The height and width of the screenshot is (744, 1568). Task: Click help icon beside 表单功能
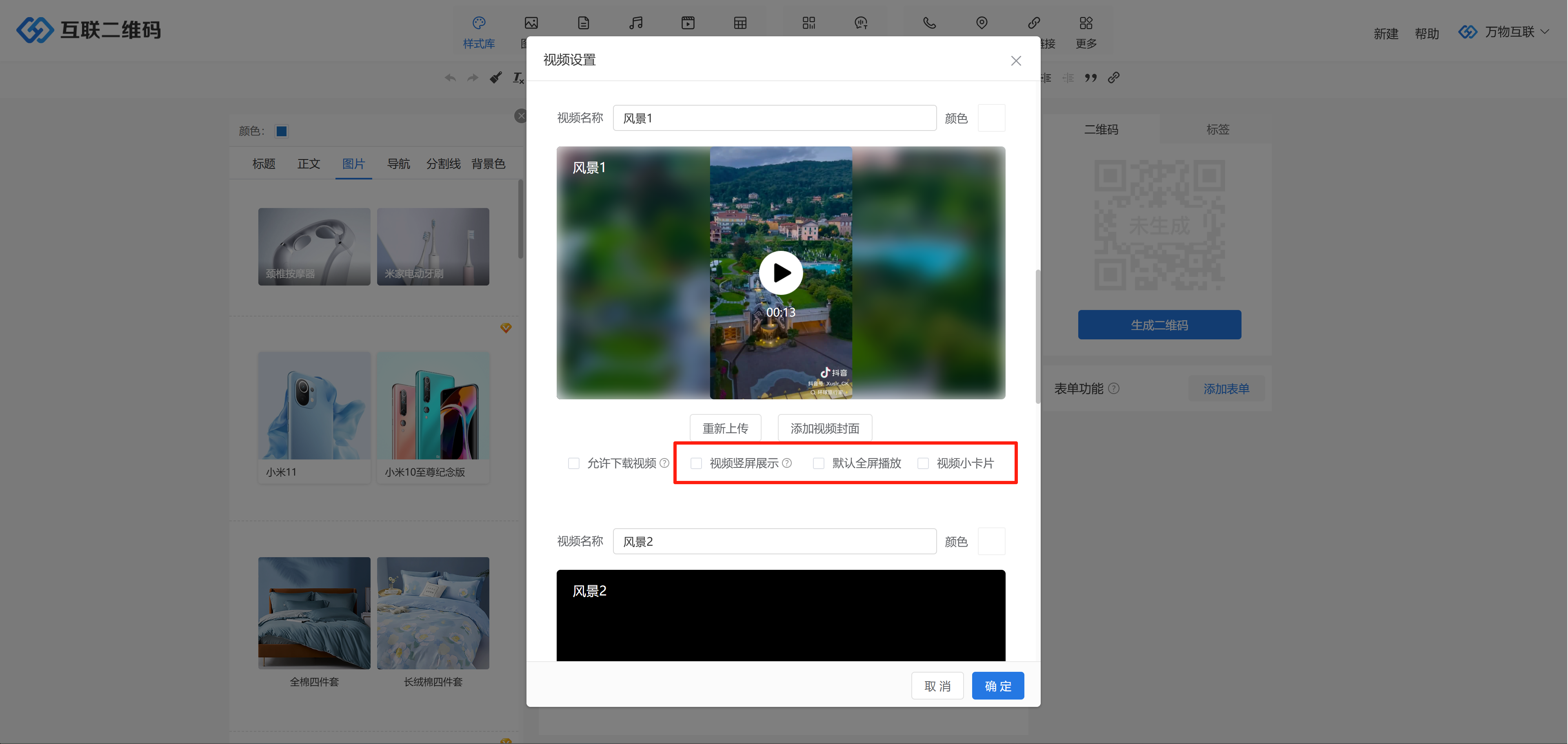coord(1114,389)
